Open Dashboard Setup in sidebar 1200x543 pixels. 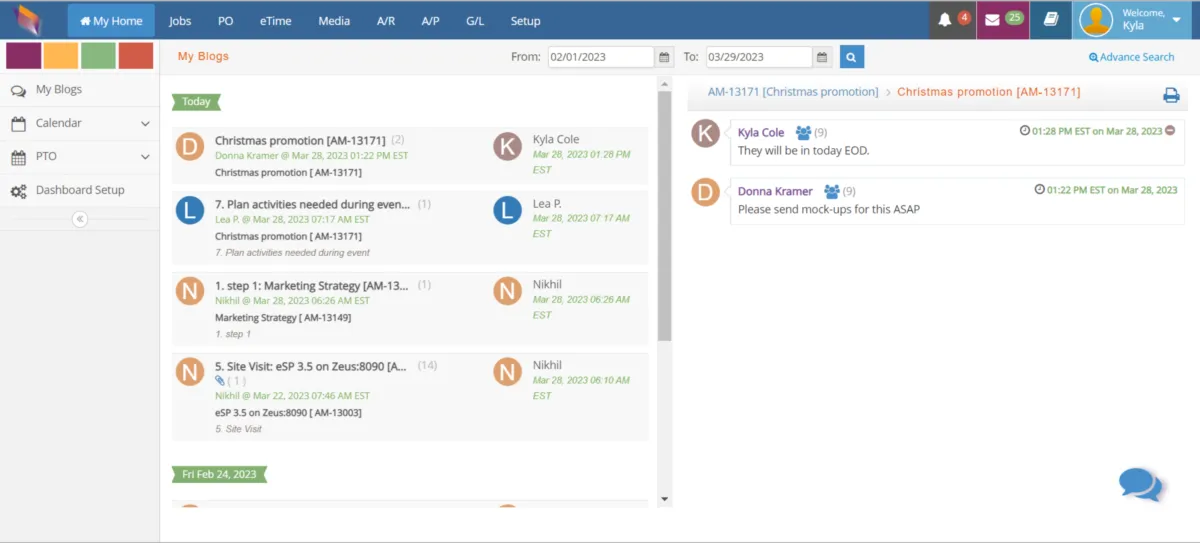tap(80, 191)
